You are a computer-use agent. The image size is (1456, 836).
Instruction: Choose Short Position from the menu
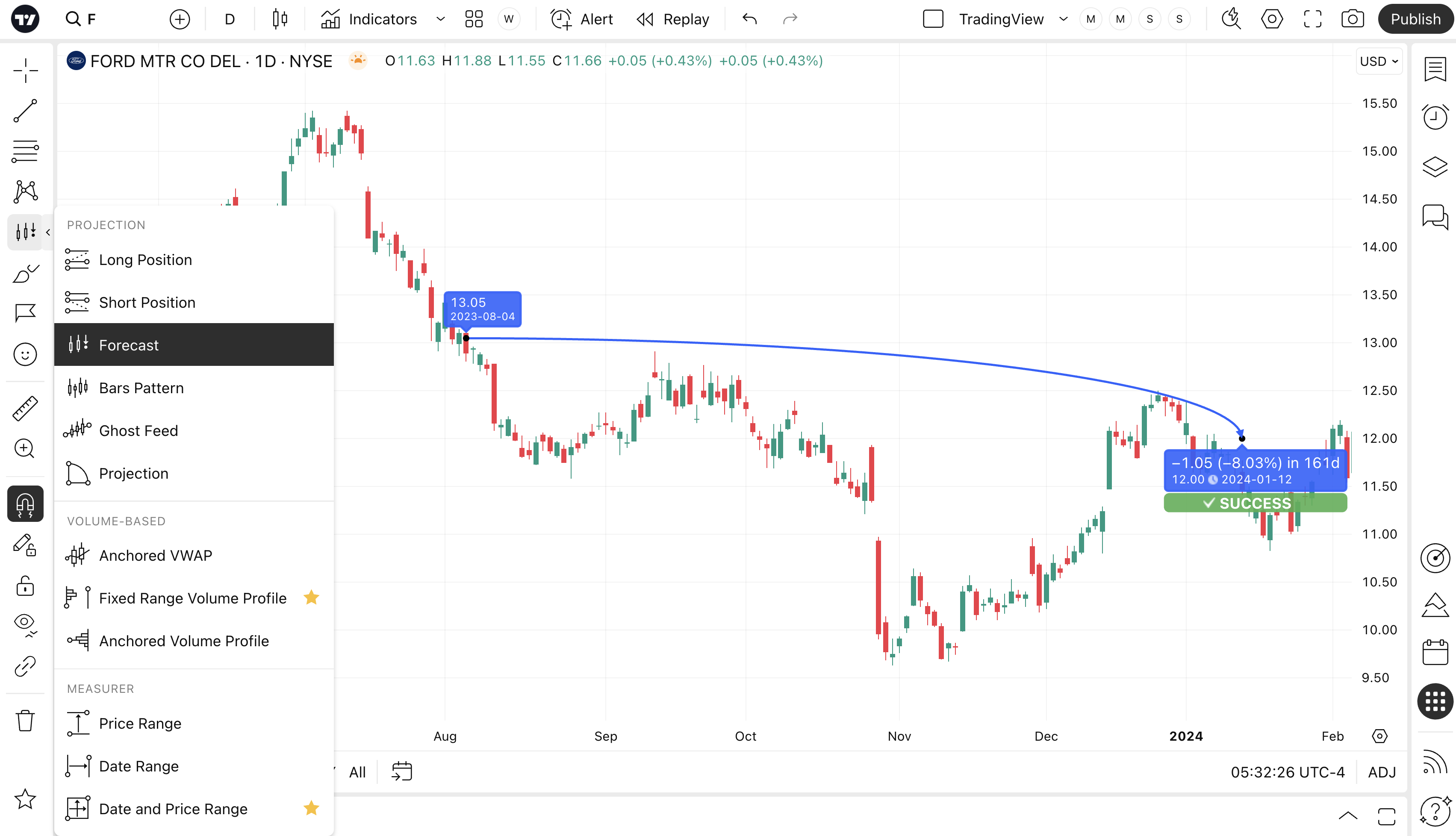tap(147, 302)
